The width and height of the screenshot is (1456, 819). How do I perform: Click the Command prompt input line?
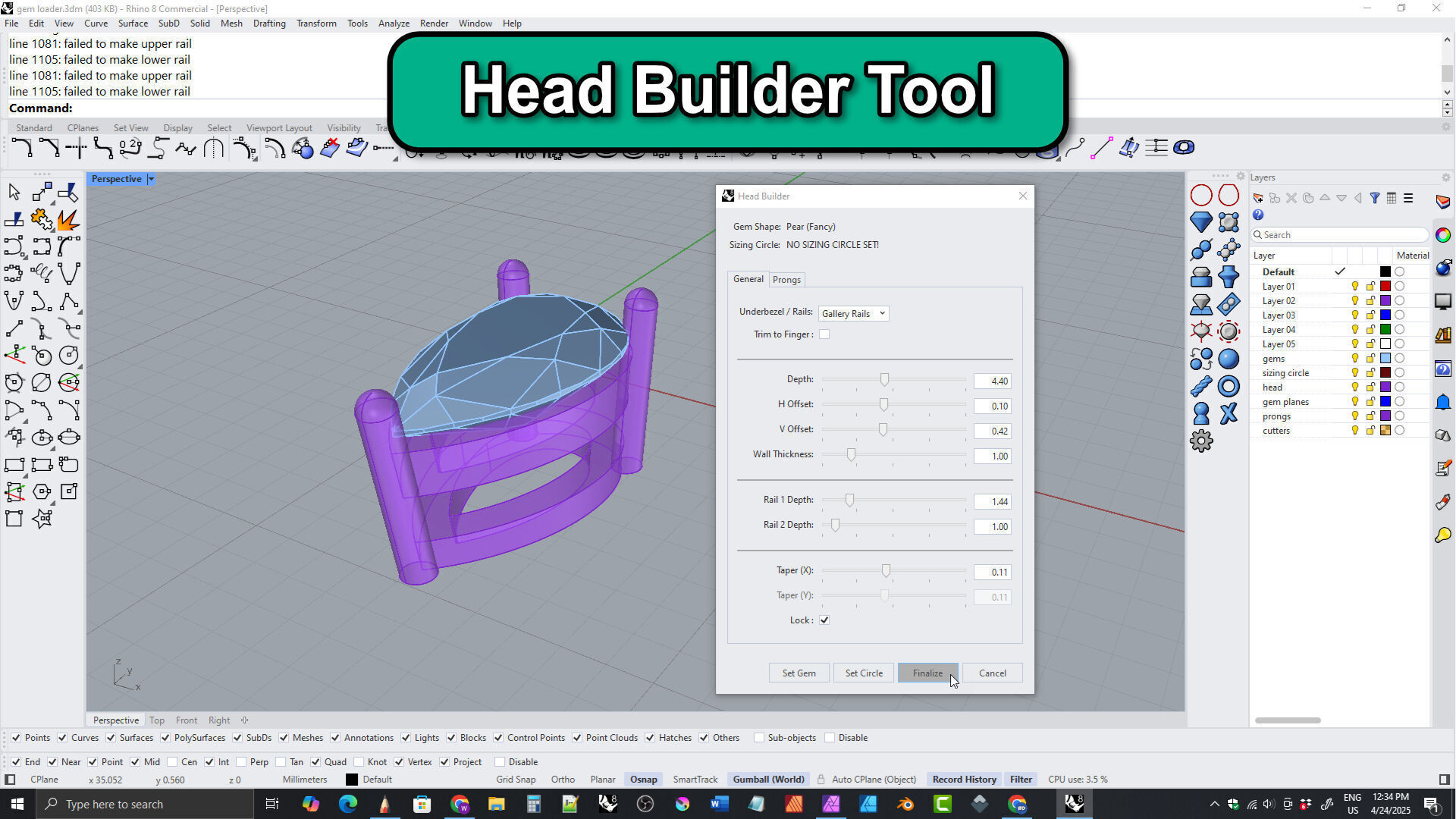(x=724, y=108)
